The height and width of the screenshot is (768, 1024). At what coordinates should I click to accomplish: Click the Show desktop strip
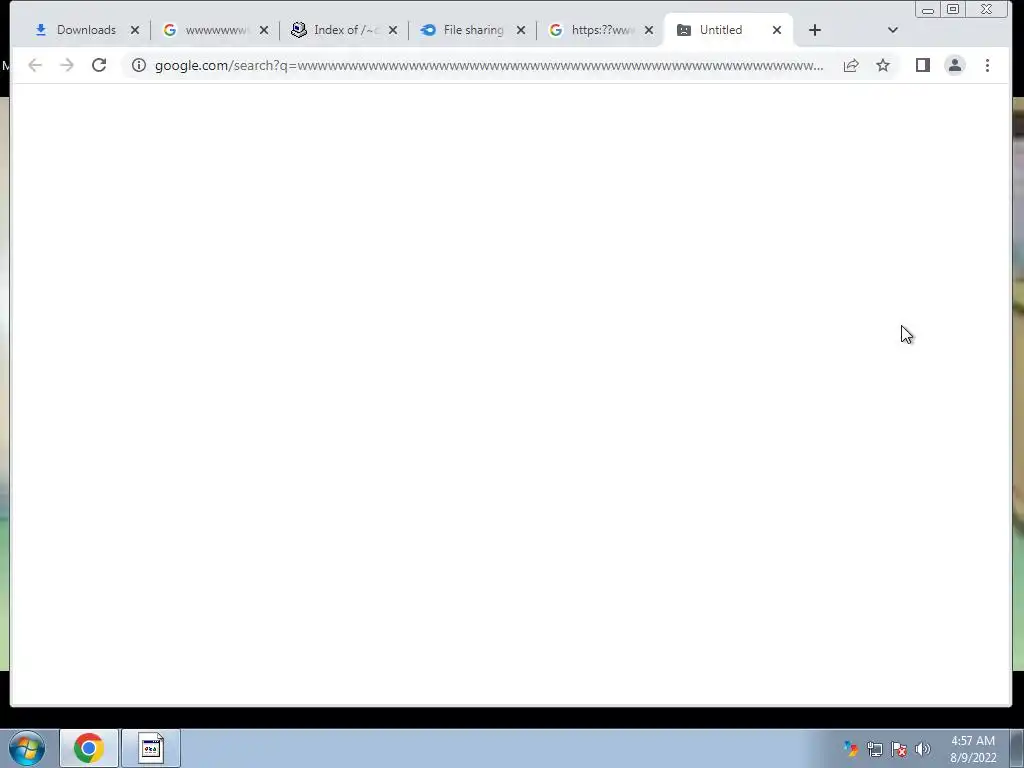tap(1017, 748)
